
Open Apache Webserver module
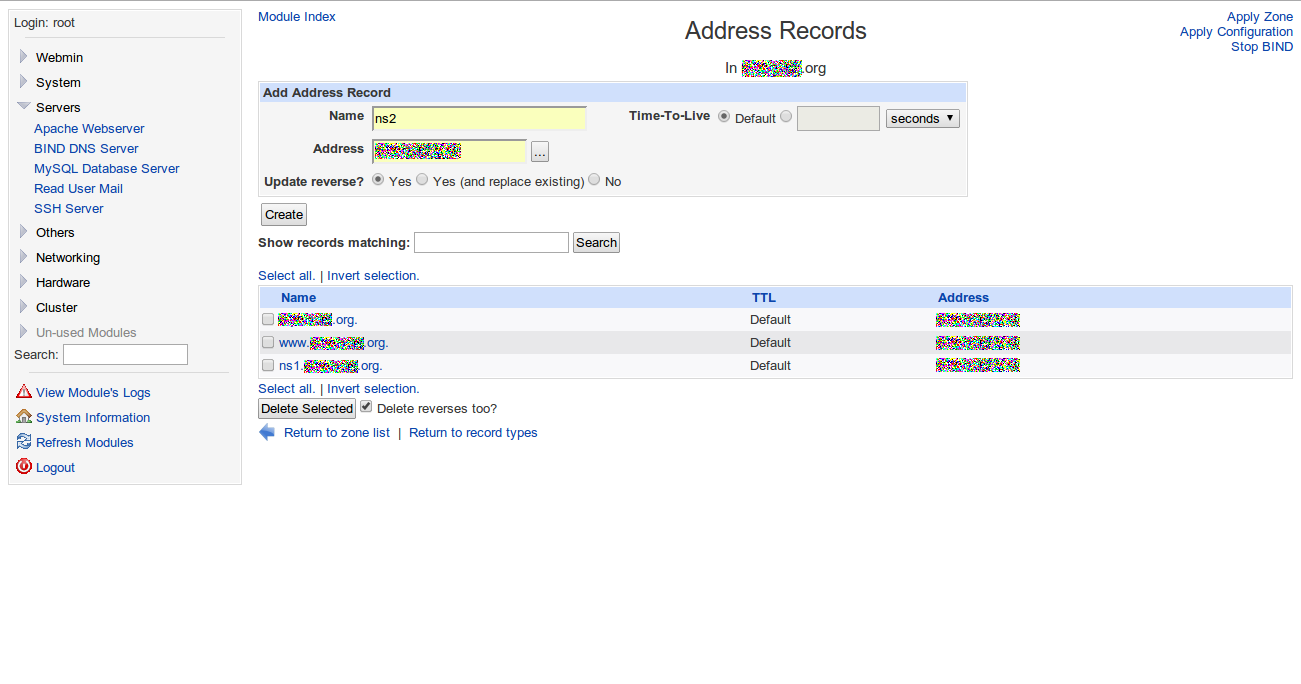(x=89, y=128)
